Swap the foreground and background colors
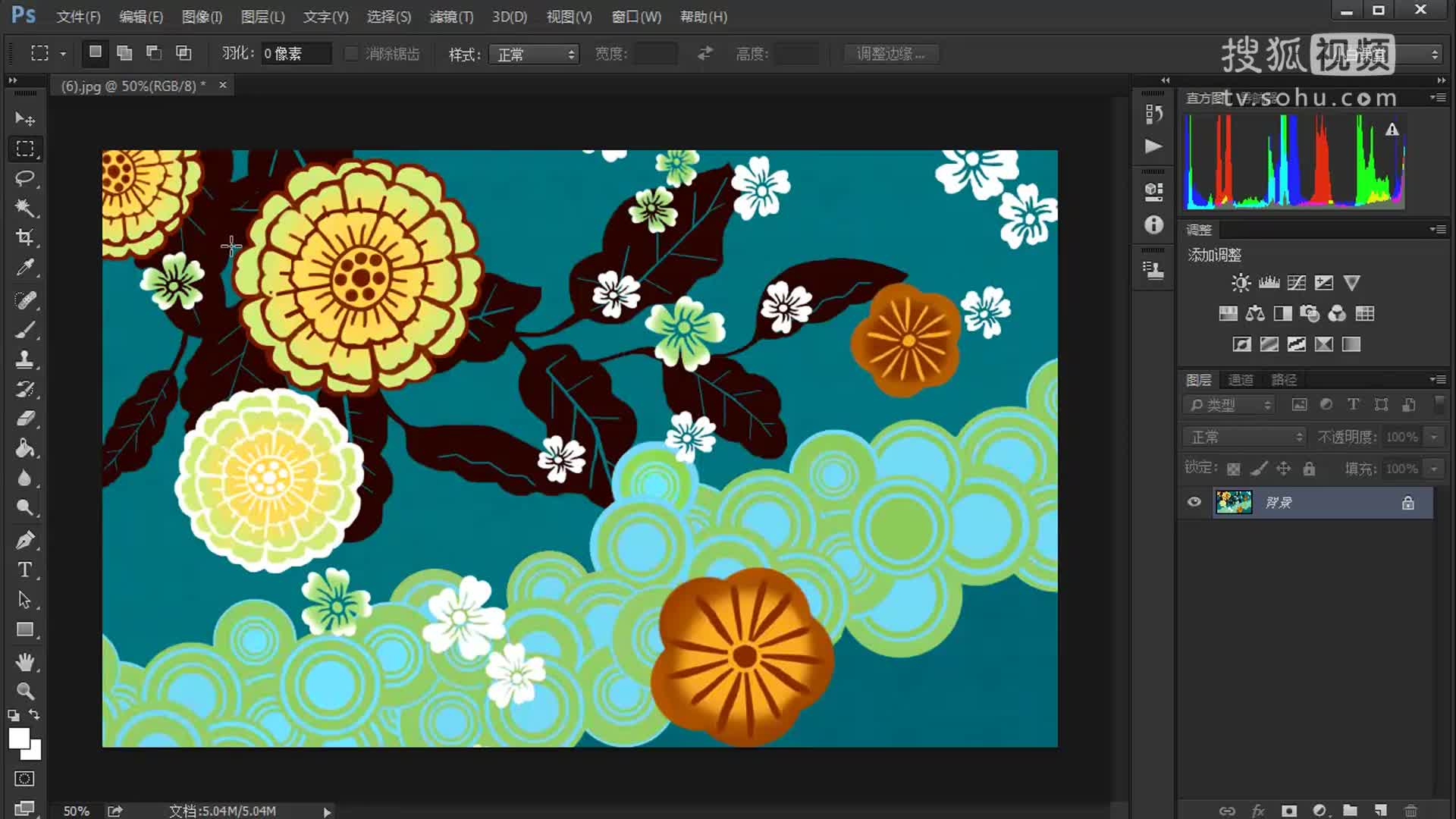The height and width of the screenshot is (819, 1456). click(x=34, y=714)
